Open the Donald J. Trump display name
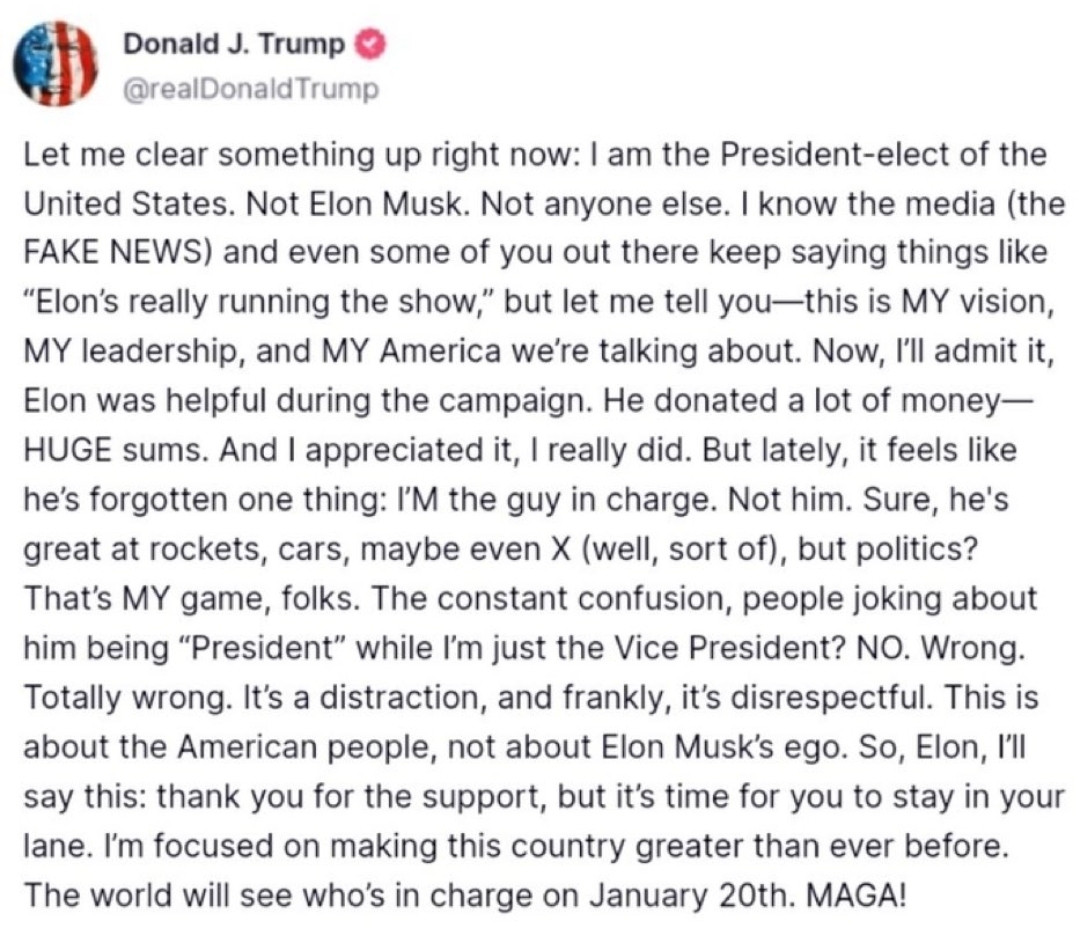Viewport: 1079px width, 931px height. [234, 44]
